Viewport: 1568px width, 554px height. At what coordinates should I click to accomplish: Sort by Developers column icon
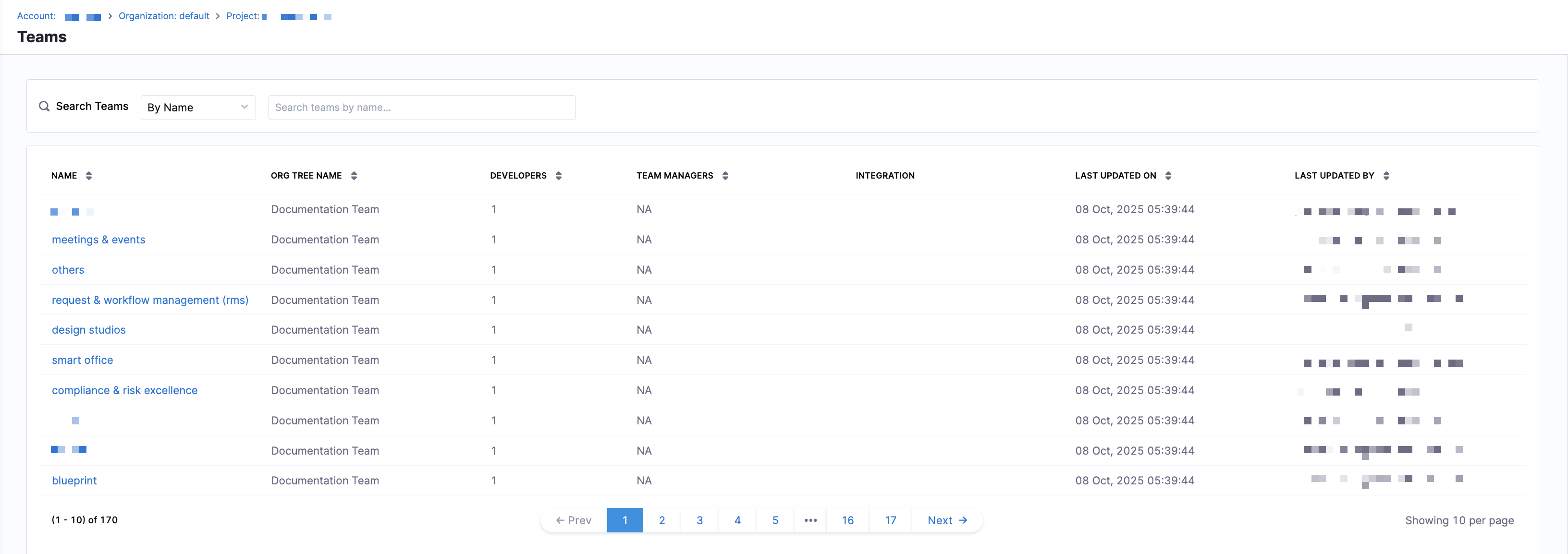(x=558, y=176)
